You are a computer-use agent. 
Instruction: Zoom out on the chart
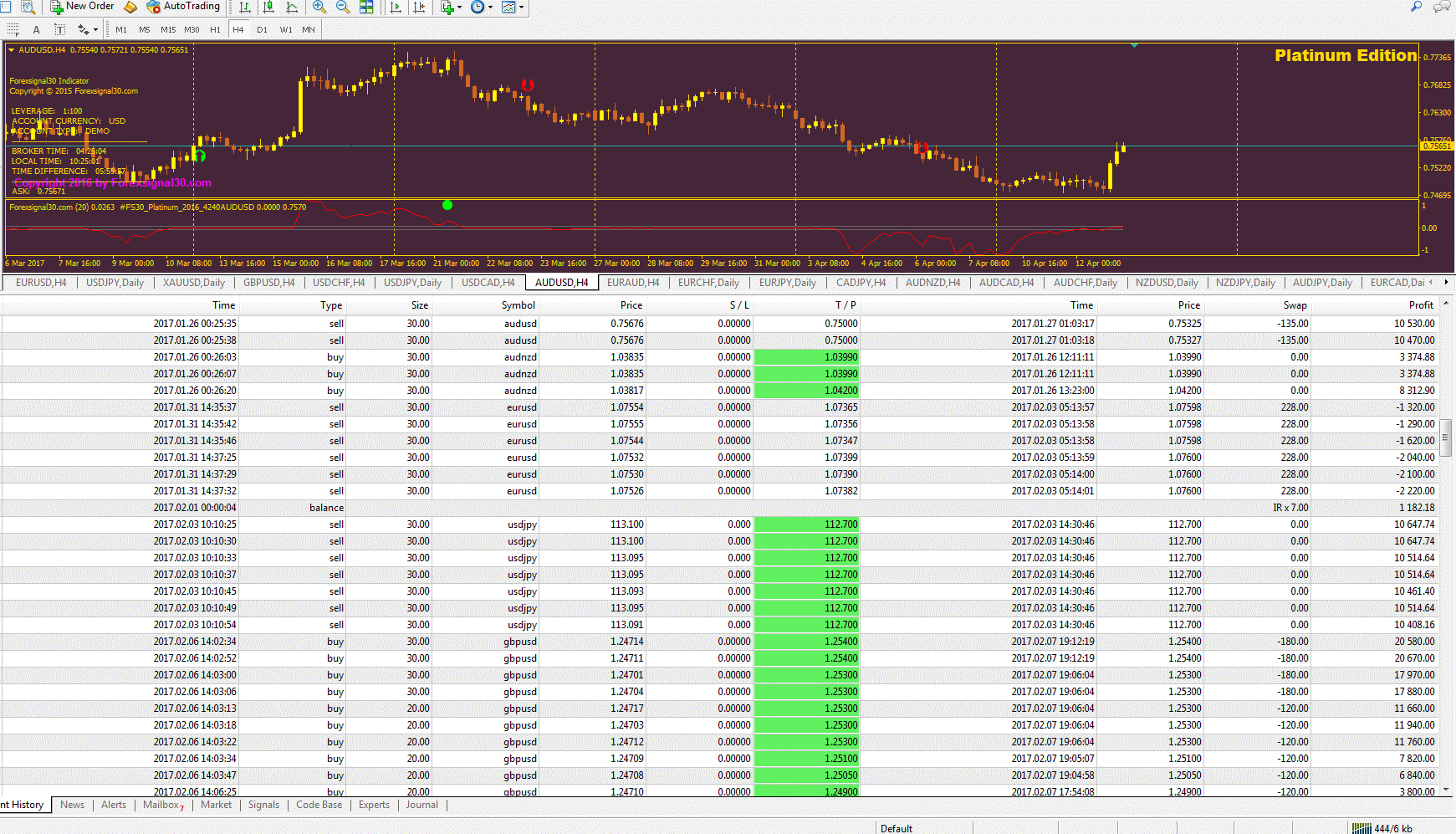click(342, 7)
